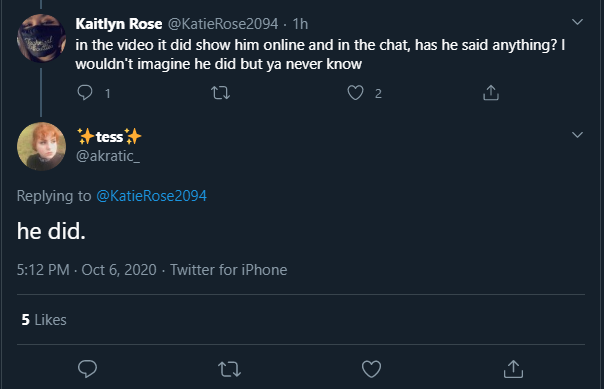Click the Twitter for iPhone source label
Viewport: 604px width, 389px height.
click(229, 270)
